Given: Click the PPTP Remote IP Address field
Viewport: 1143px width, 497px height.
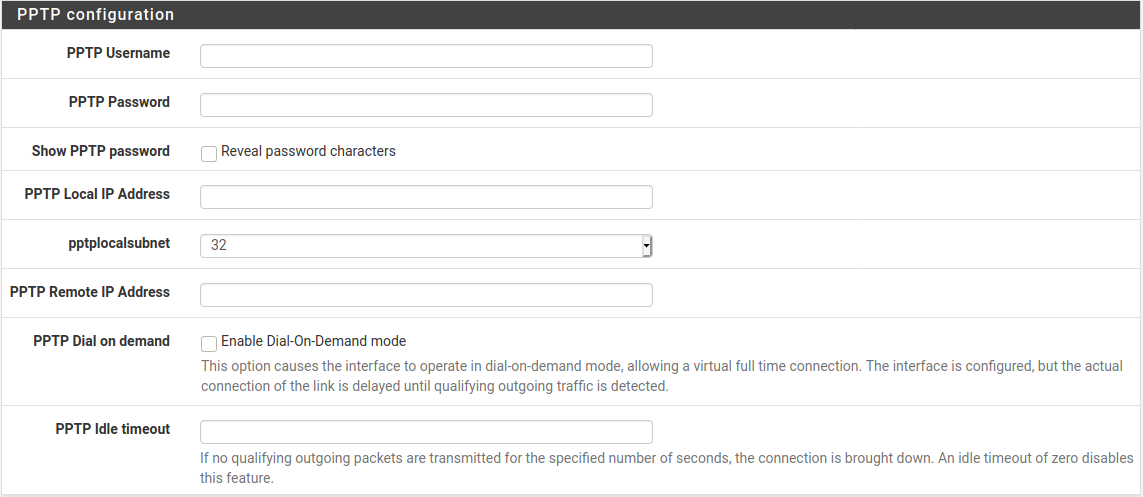Looking at the screenshot, I should 426,295.
